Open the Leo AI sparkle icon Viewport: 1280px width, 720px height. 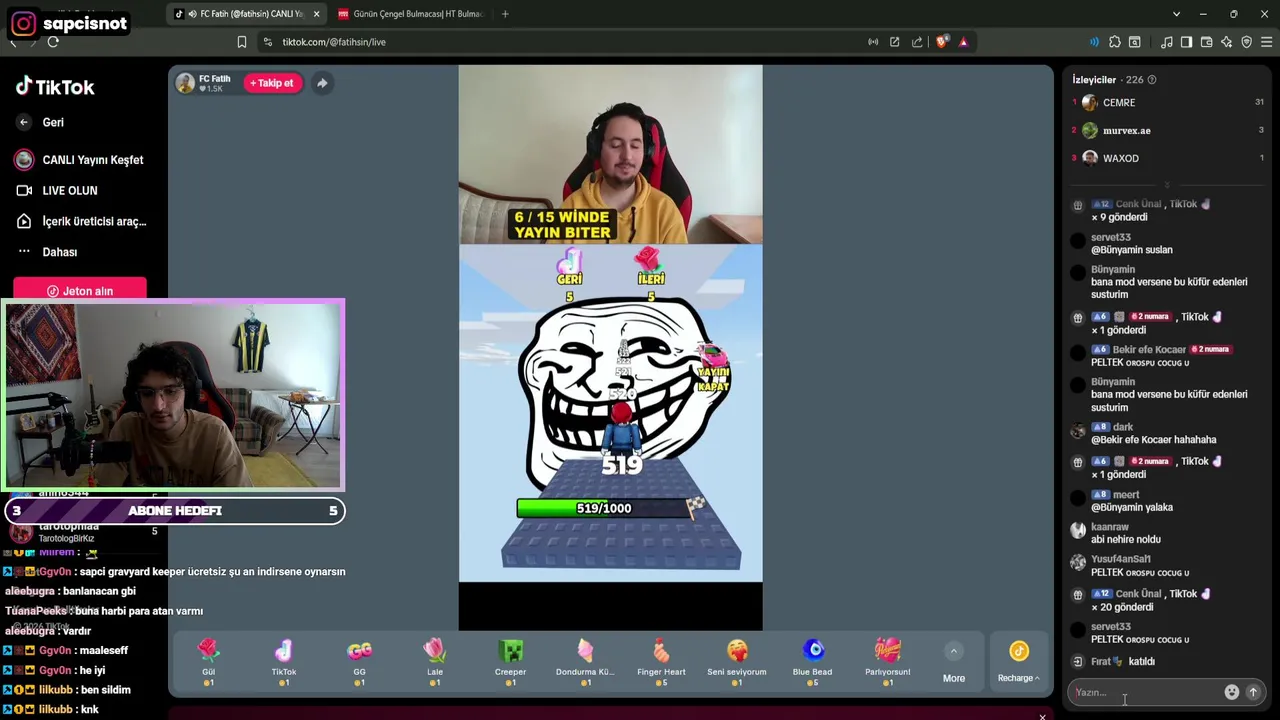point(1226,42)
